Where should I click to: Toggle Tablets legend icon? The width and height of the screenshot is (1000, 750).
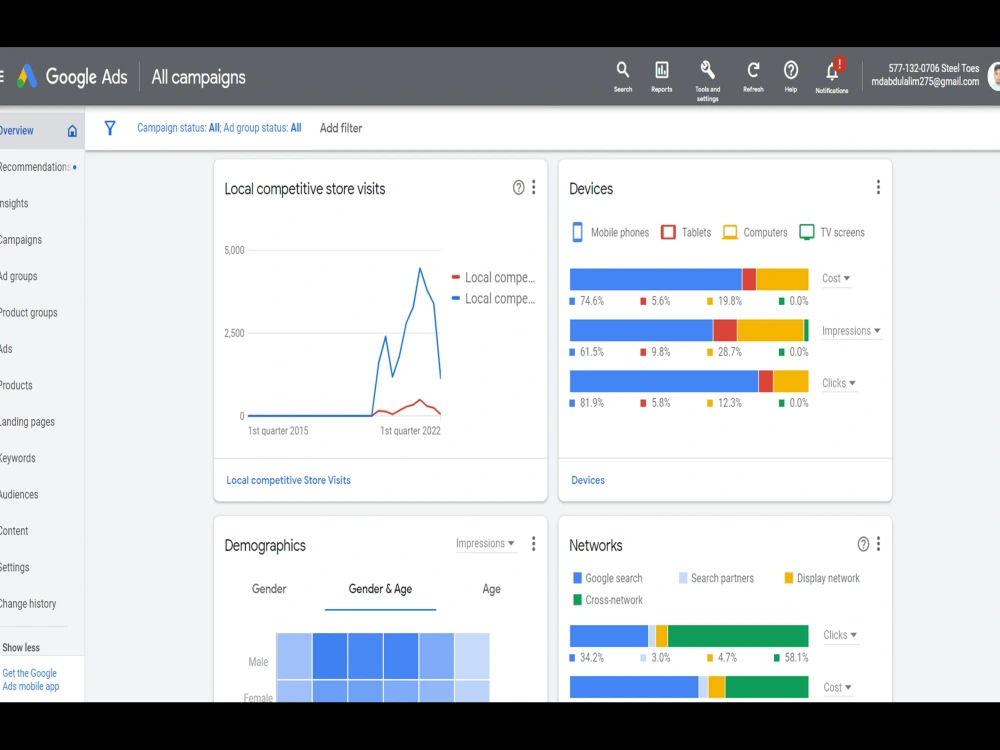pos(668,232)
